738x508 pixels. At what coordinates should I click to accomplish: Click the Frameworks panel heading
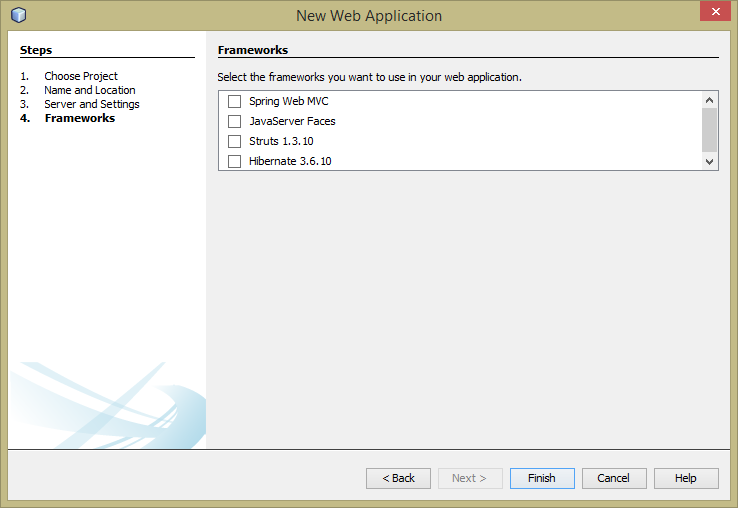[x=253, y=50]
